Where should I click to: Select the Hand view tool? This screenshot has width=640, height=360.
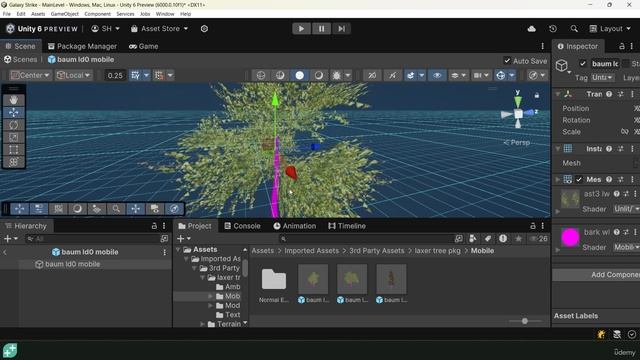13,100
